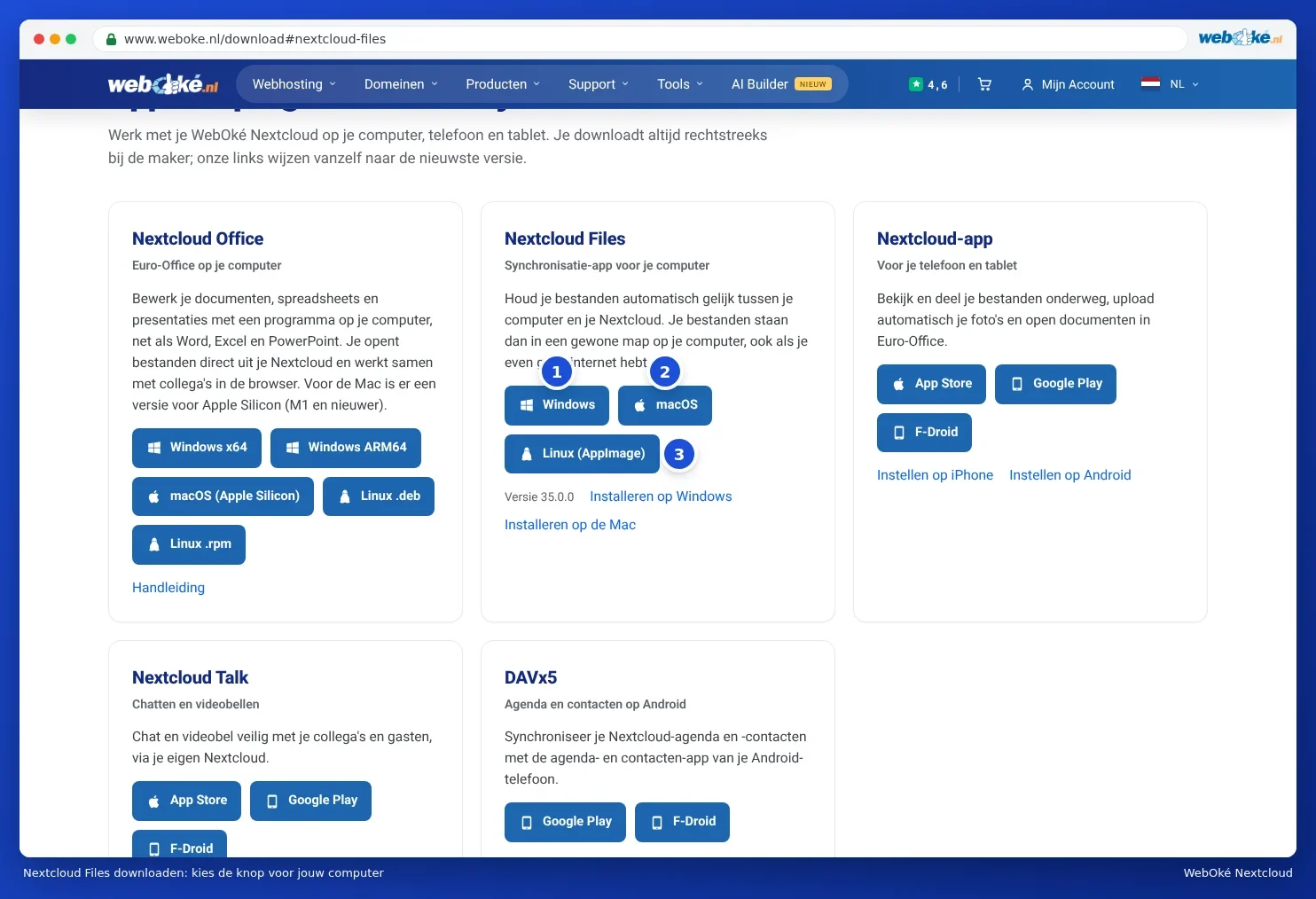Viewport: 1316px width, 899px height.
Task: Download Nextcloud Office Windows ARM64
Action: click(x=346, y=448)
